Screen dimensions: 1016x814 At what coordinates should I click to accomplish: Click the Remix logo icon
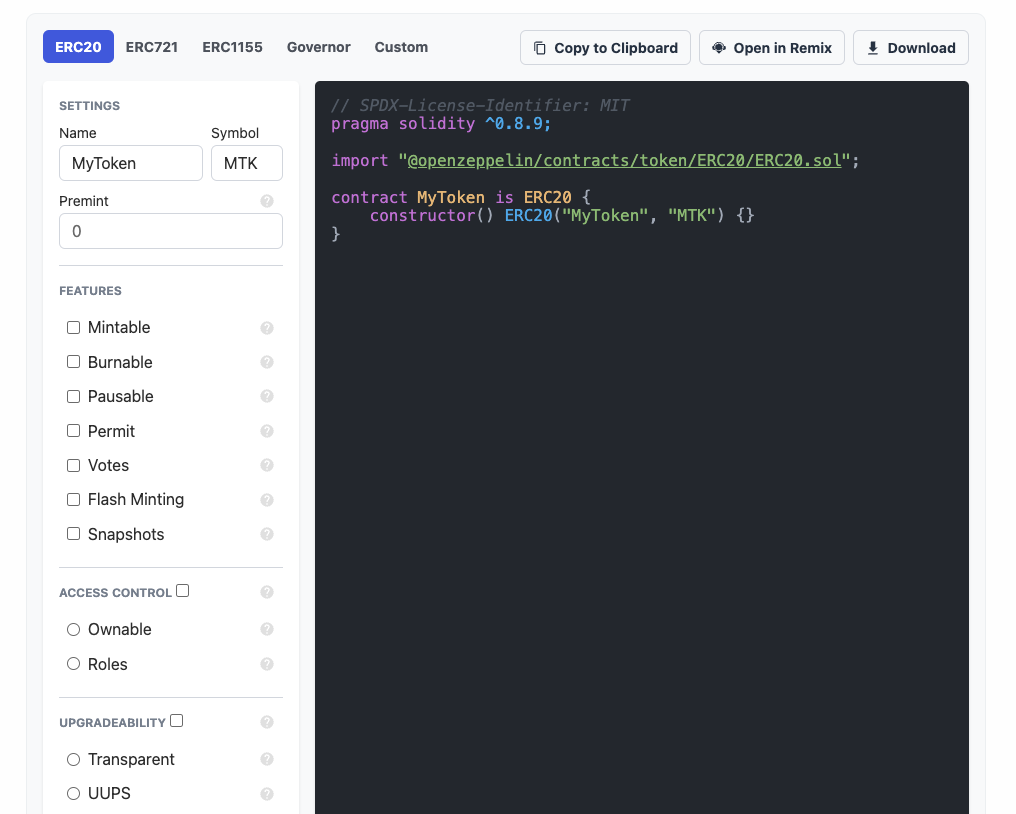click(719, 47)
